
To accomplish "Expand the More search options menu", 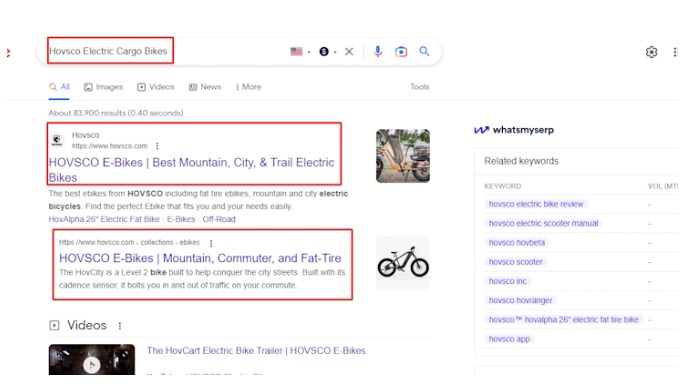I will 249,87.
